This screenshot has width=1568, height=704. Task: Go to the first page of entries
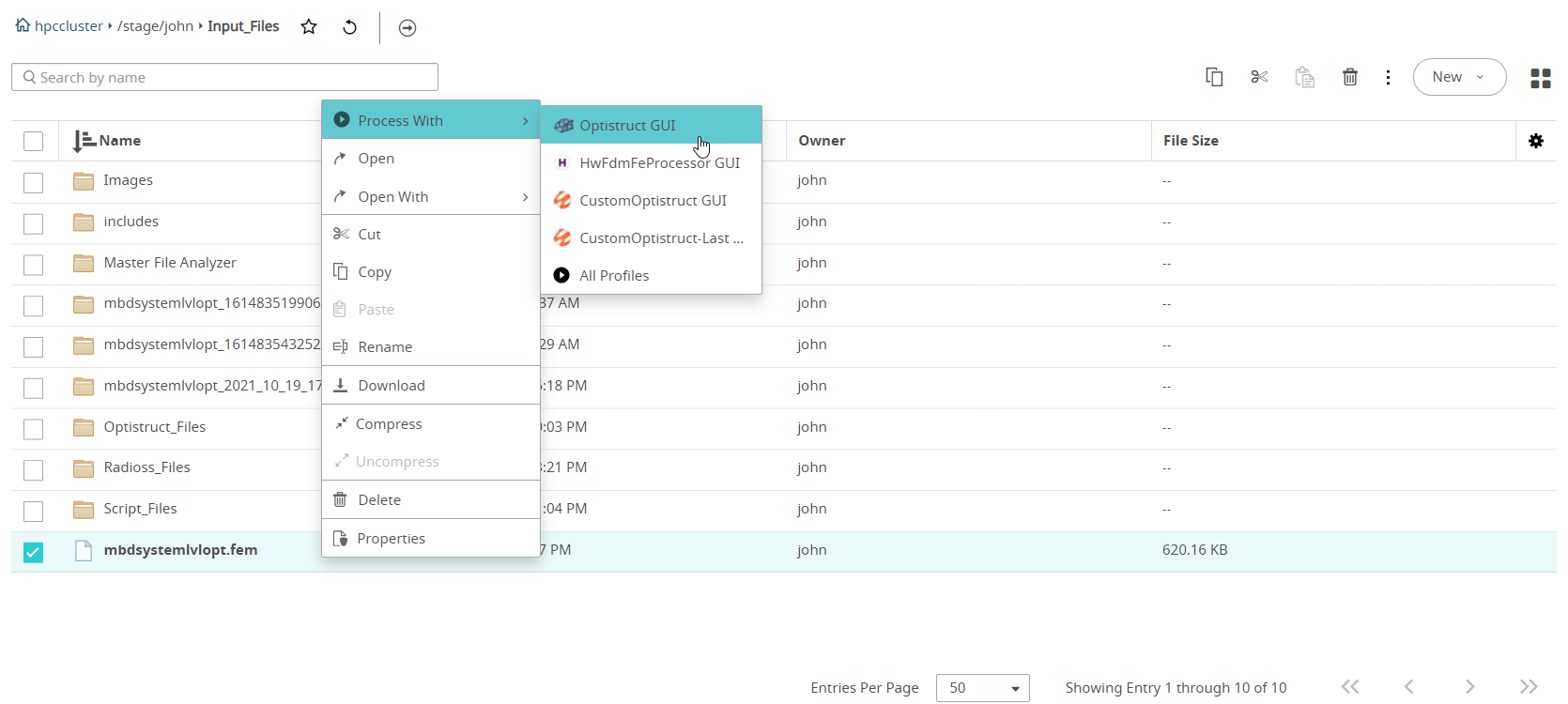pos(1350,687)
